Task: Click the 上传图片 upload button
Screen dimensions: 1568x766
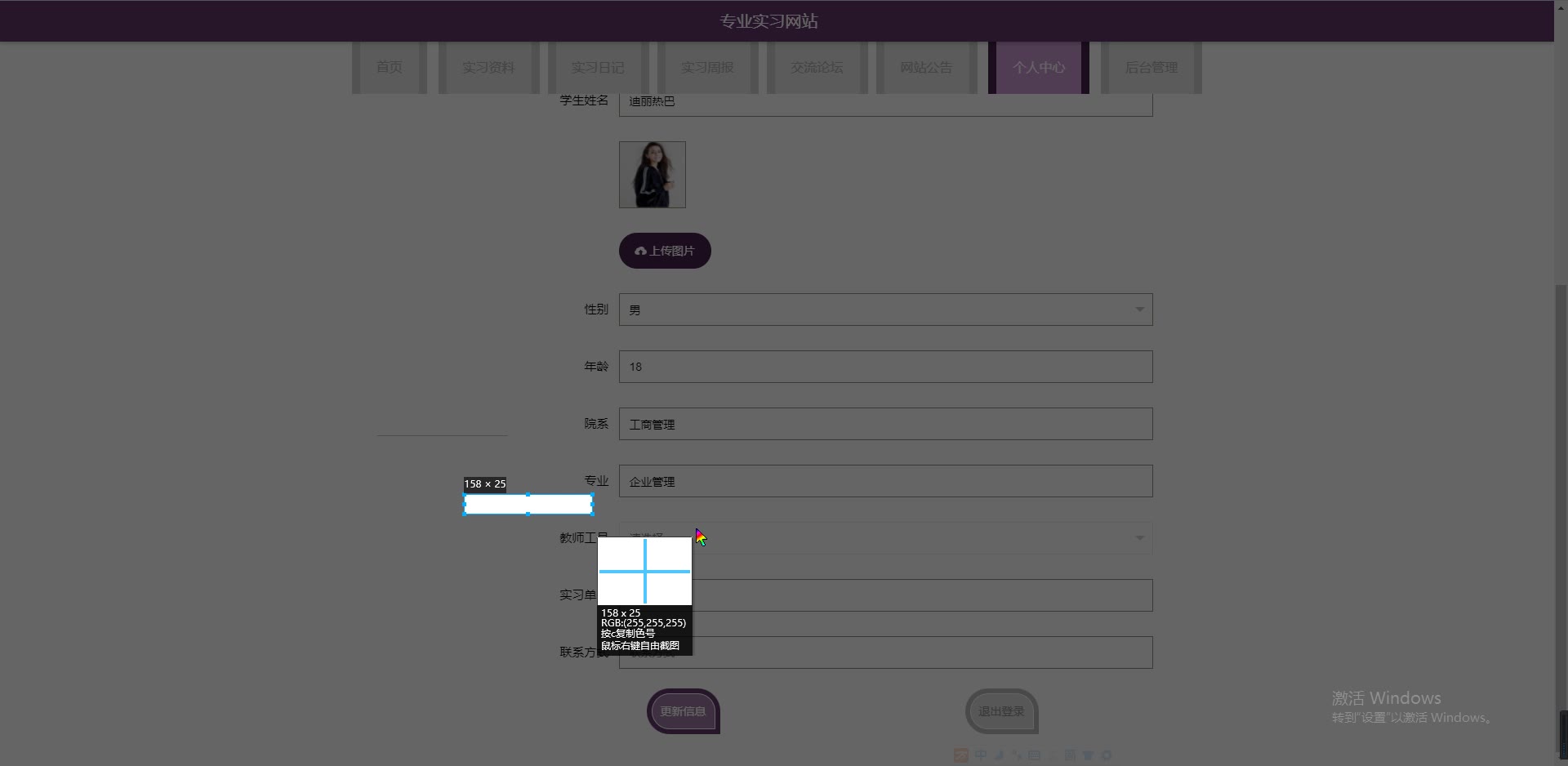Action: (x=665, y=251)
